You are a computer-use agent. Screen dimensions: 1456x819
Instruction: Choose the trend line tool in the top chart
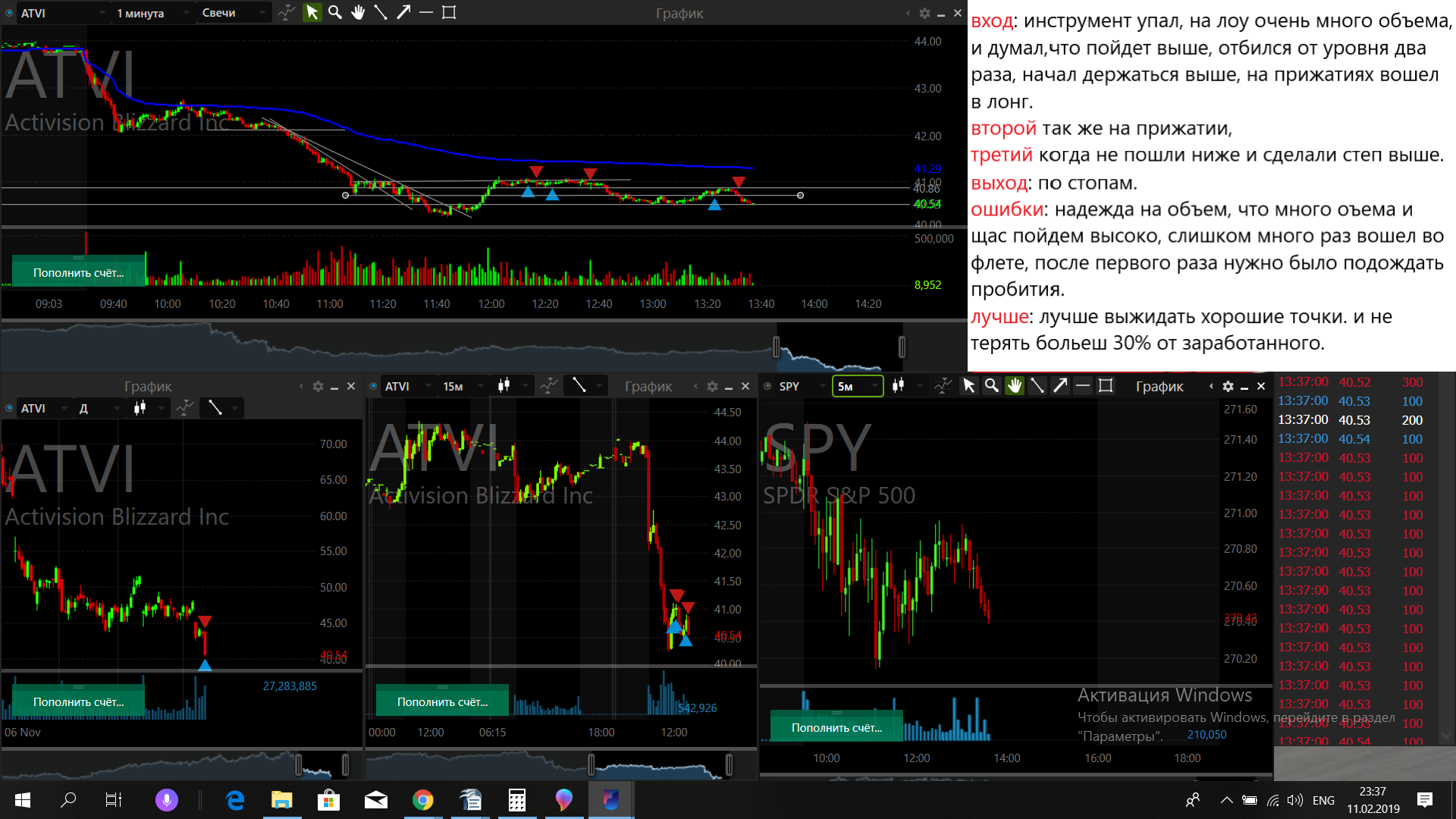pos(381,12)
